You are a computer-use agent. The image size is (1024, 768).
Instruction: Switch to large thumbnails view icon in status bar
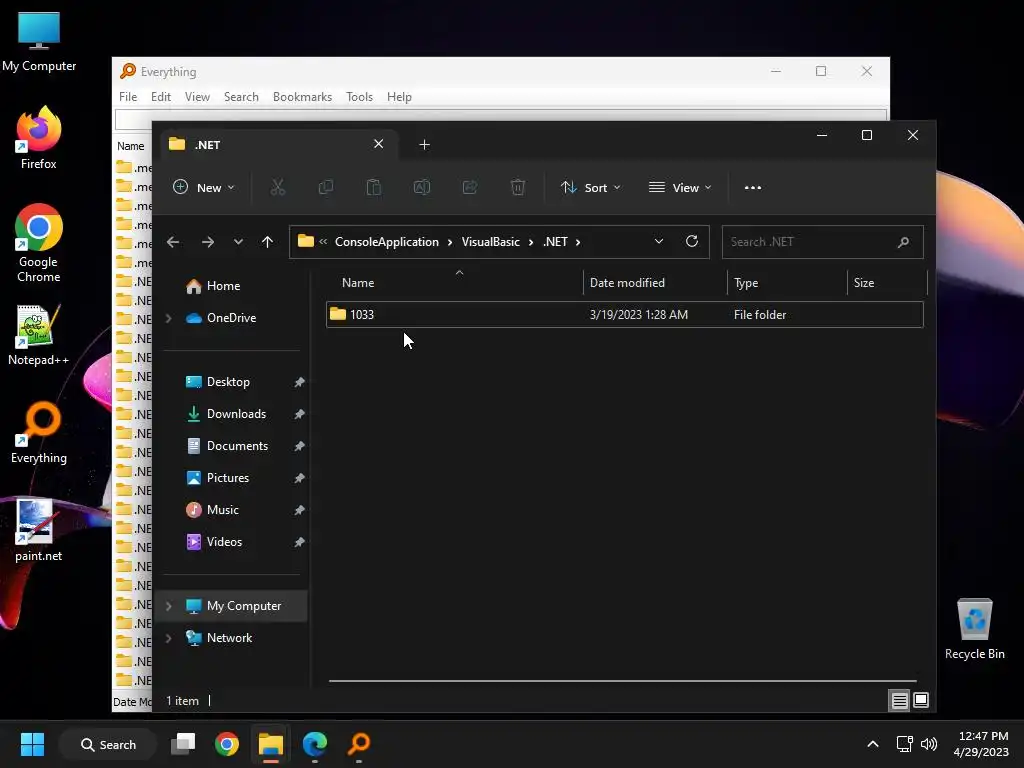[x=921, y=701]
